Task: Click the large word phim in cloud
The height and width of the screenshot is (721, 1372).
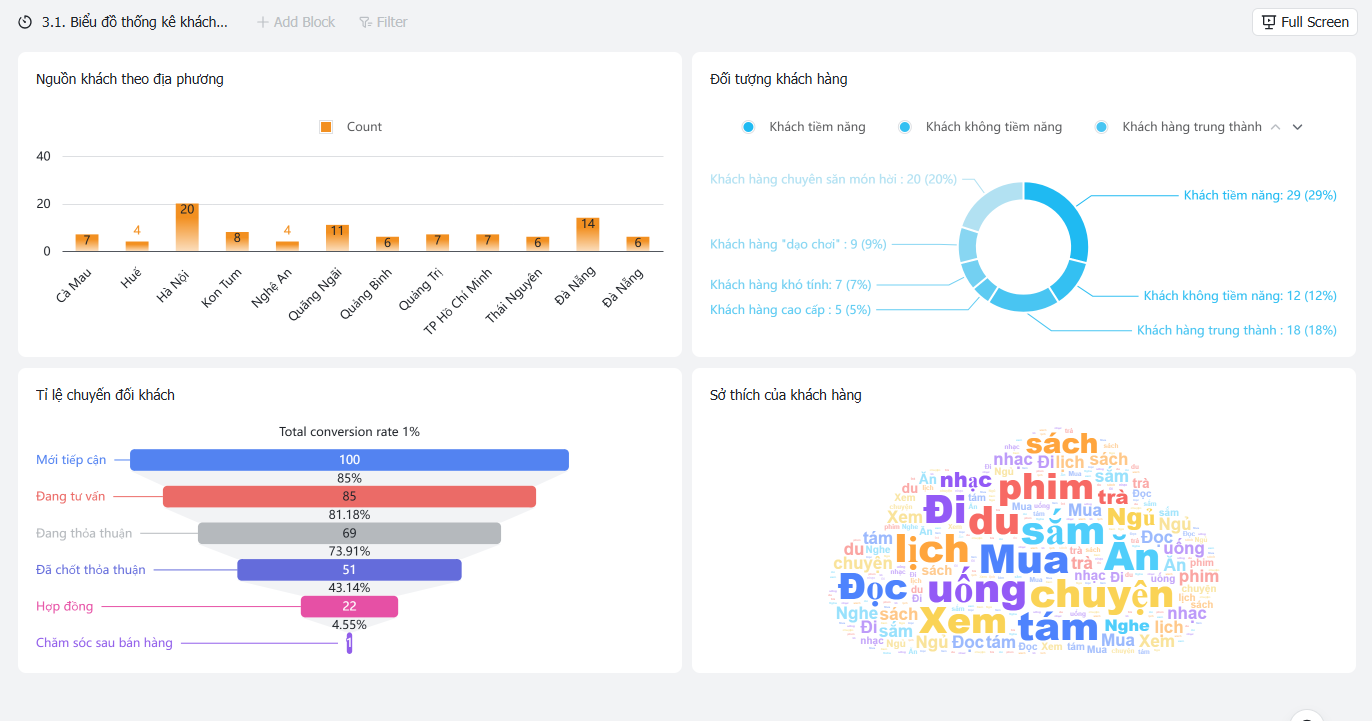Action: coord(1046,489)
